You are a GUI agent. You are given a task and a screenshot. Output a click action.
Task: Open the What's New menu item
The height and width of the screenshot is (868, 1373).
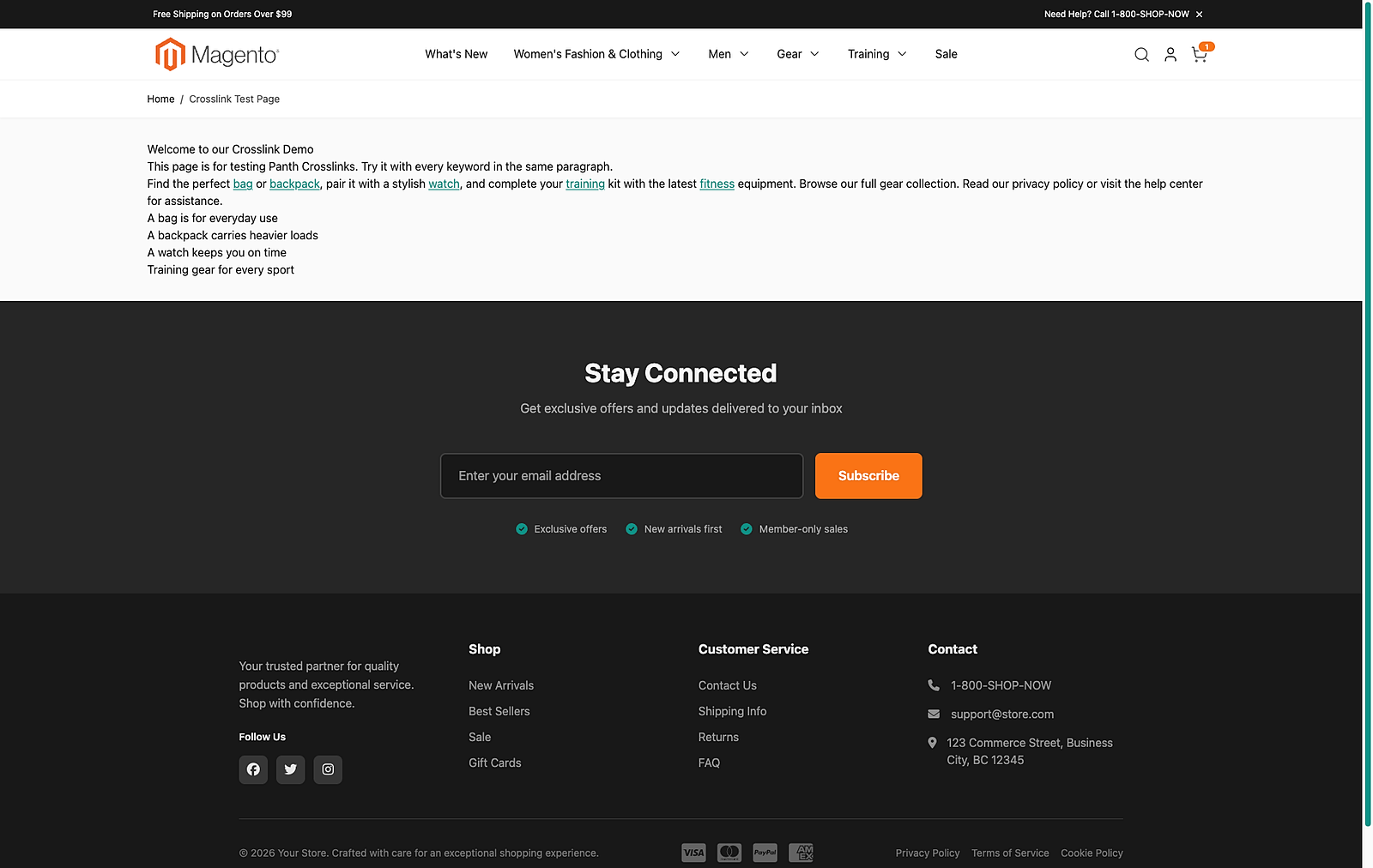pyautogui.click(x=456, y=54)
